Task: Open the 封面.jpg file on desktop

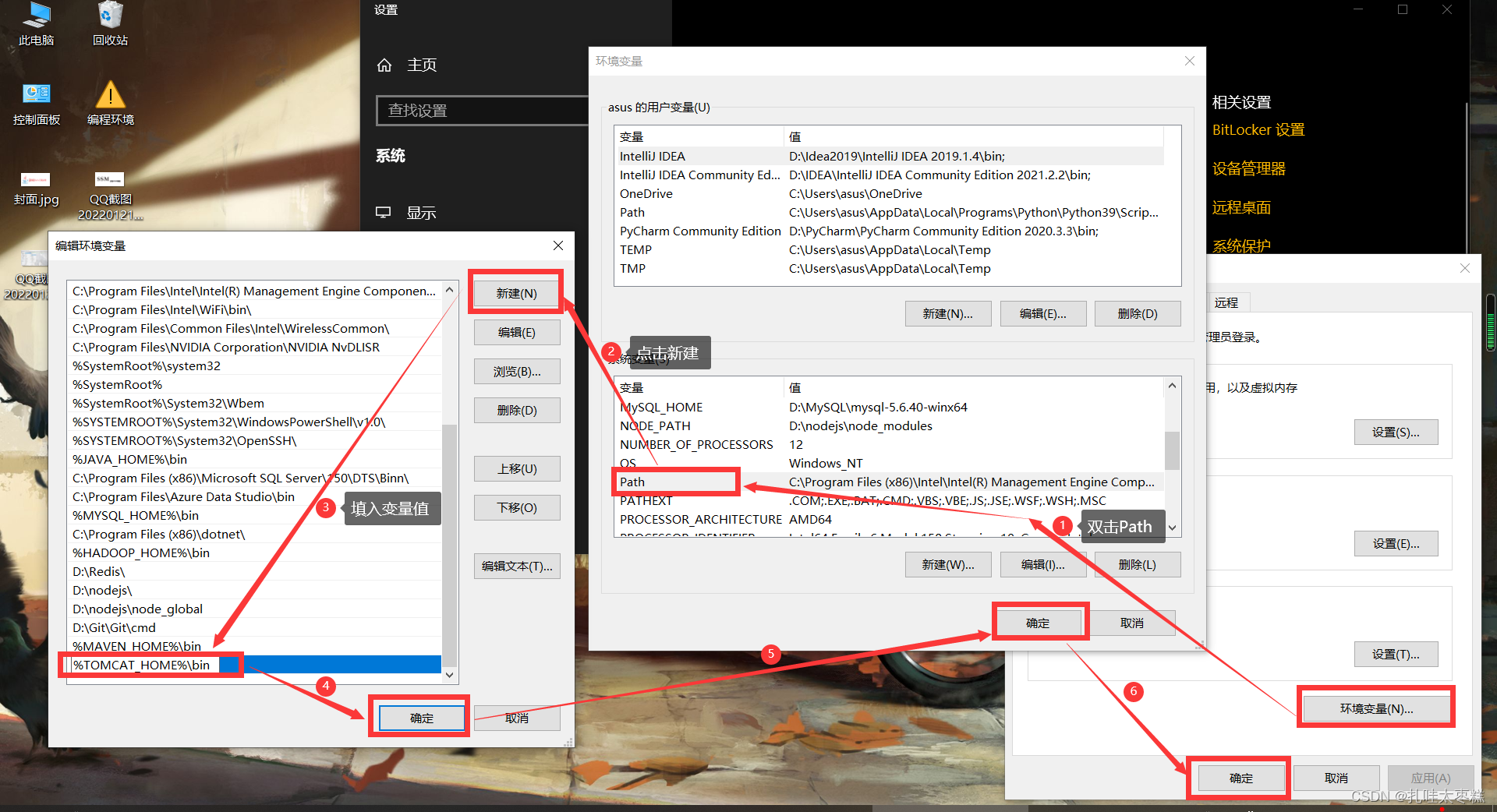Action: point(36,189)
